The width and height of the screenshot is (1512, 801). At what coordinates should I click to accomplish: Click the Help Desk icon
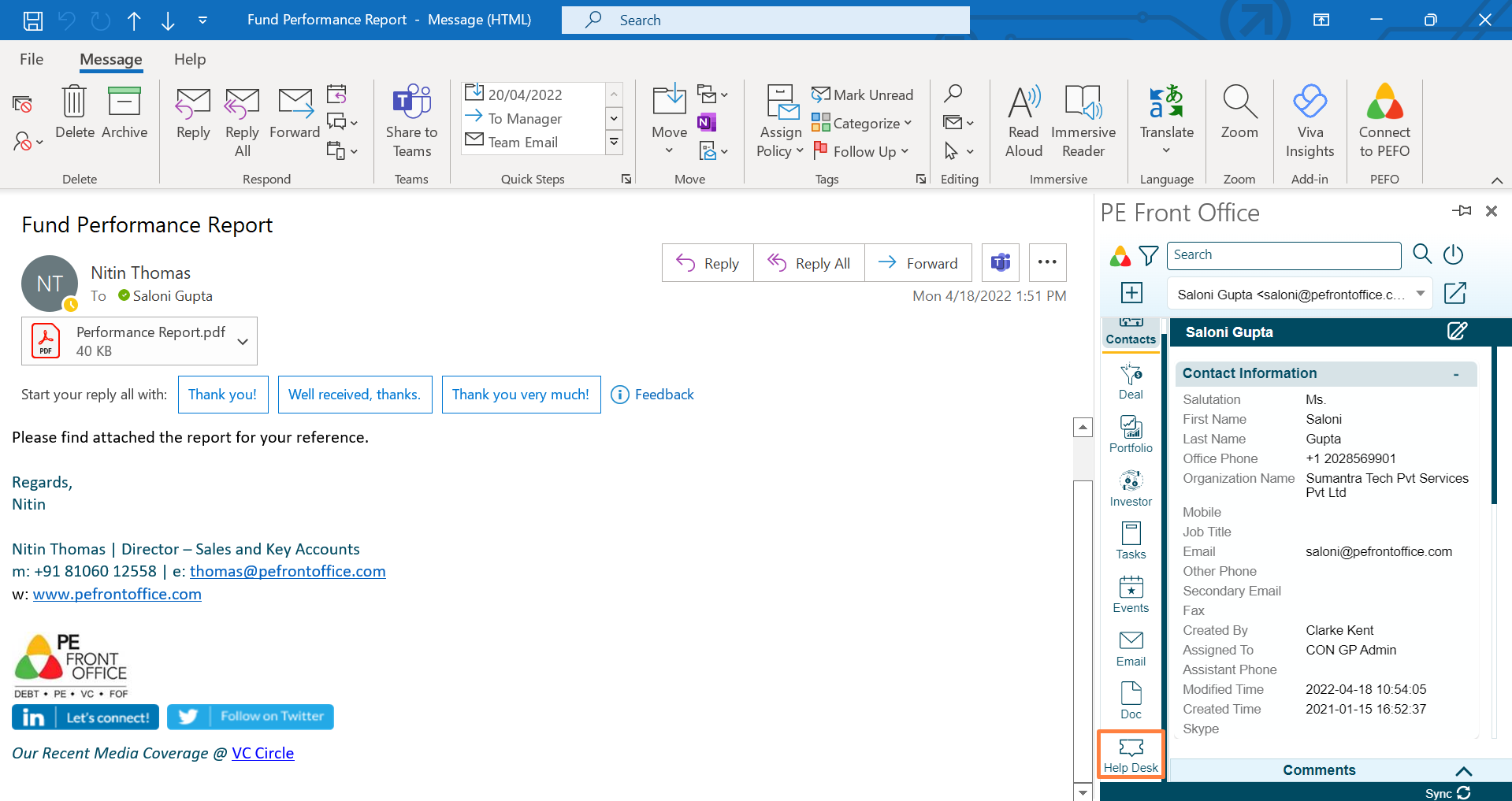pyautogui.click(x=1130, y=752)
